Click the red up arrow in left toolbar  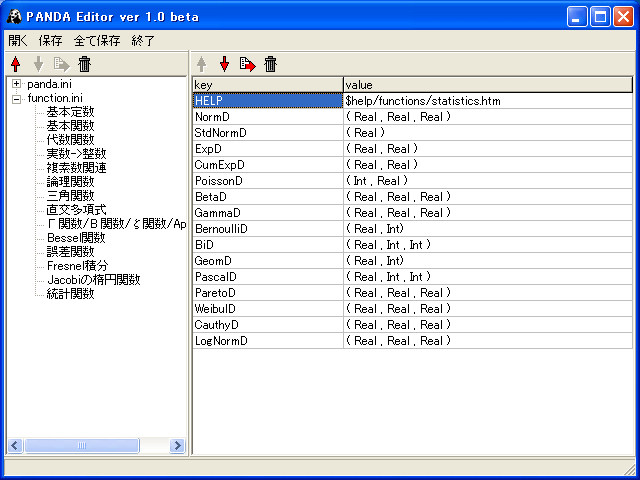pos(16,64)
